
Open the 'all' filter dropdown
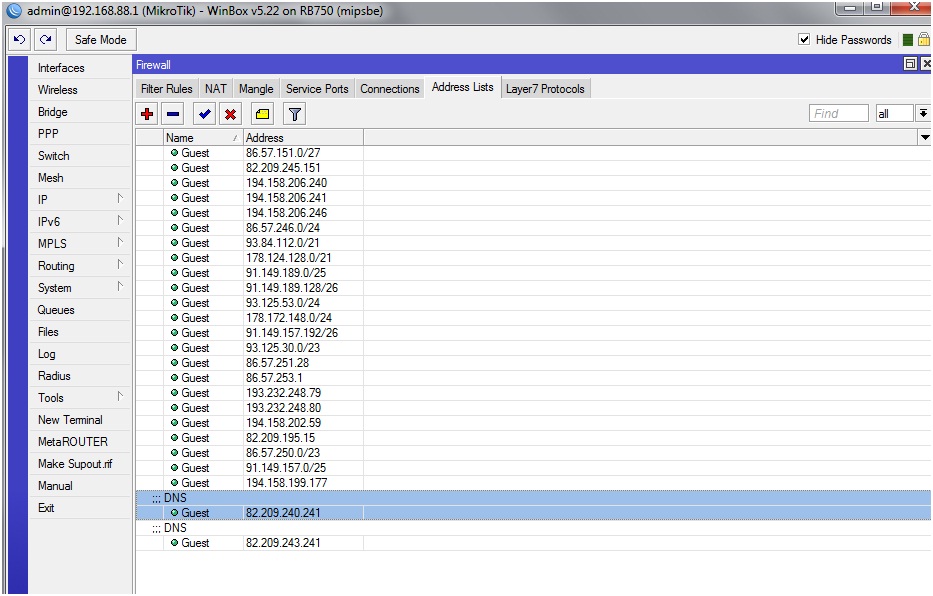coord(922,113)
